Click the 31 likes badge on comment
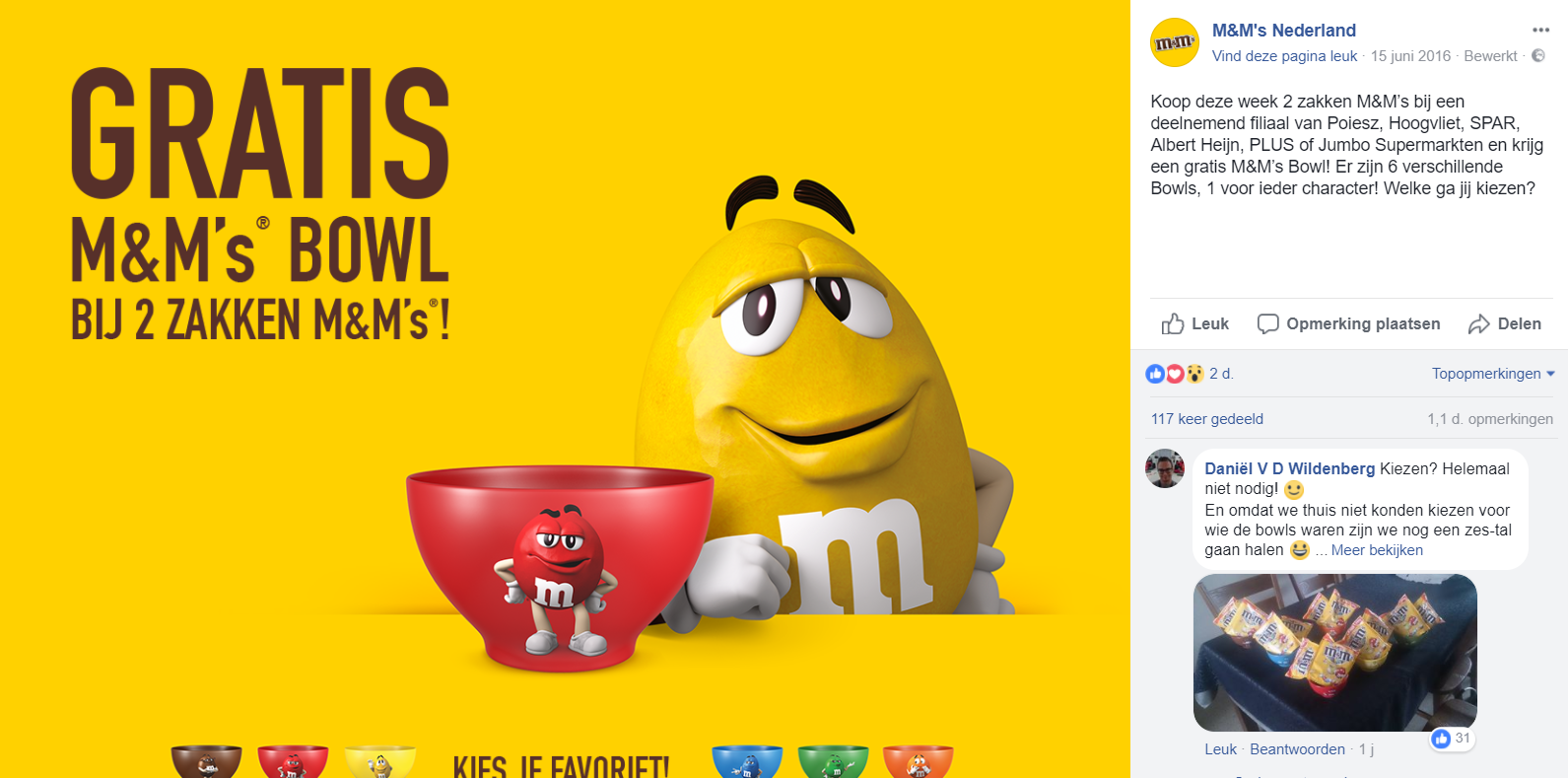The height and width of the screenshot is (778, 1568). [1453, 739]
